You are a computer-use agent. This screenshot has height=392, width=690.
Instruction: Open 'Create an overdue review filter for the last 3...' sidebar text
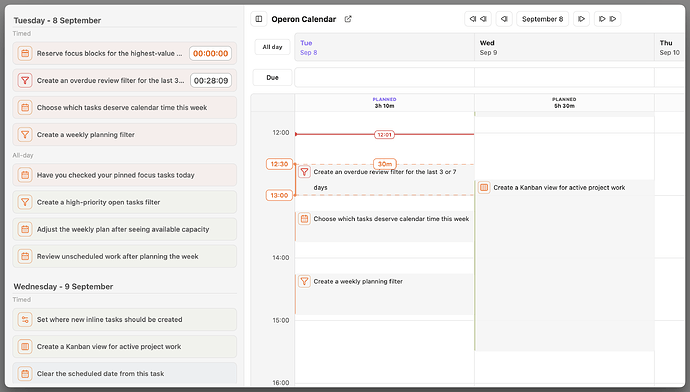coord(110,81)
